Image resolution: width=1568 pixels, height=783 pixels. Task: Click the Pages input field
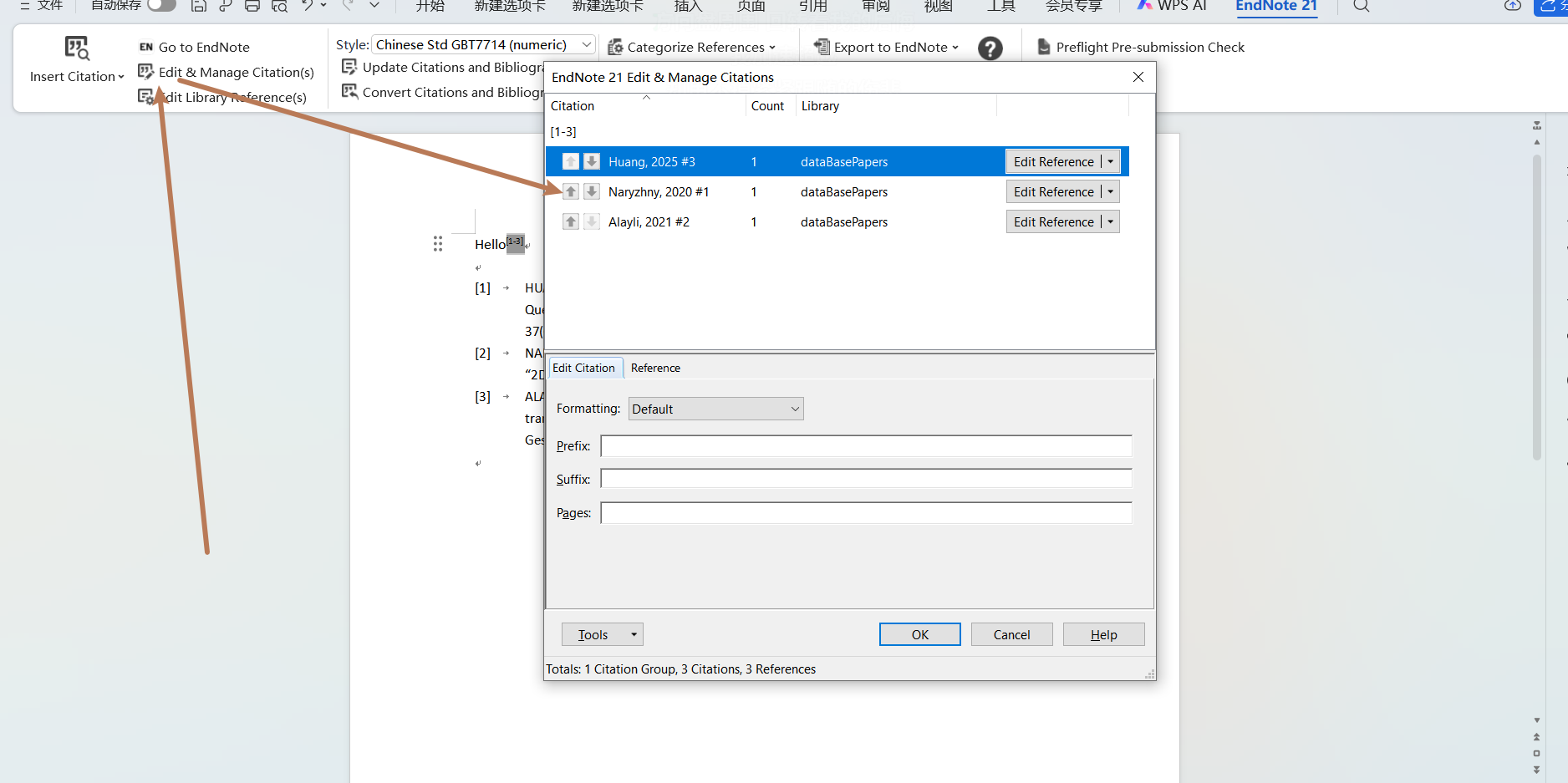pos(866,512)
